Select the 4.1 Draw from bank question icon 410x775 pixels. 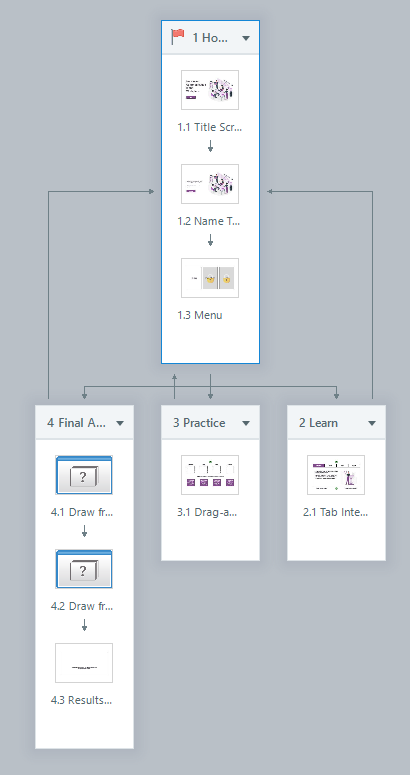pos(84,475)
